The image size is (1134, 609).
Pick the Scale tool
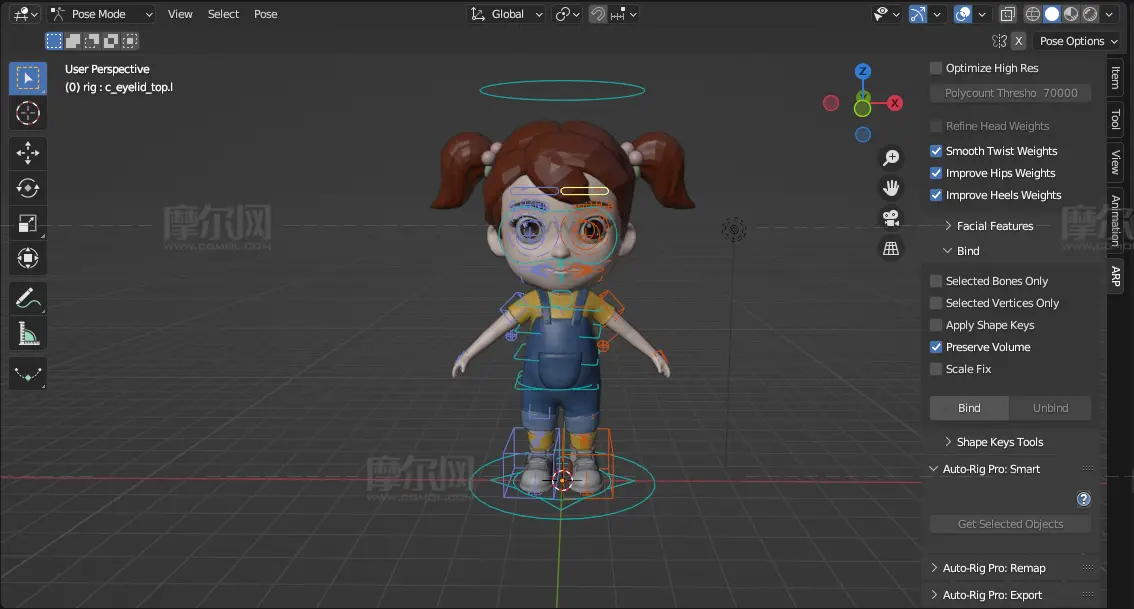click(27, 223)
